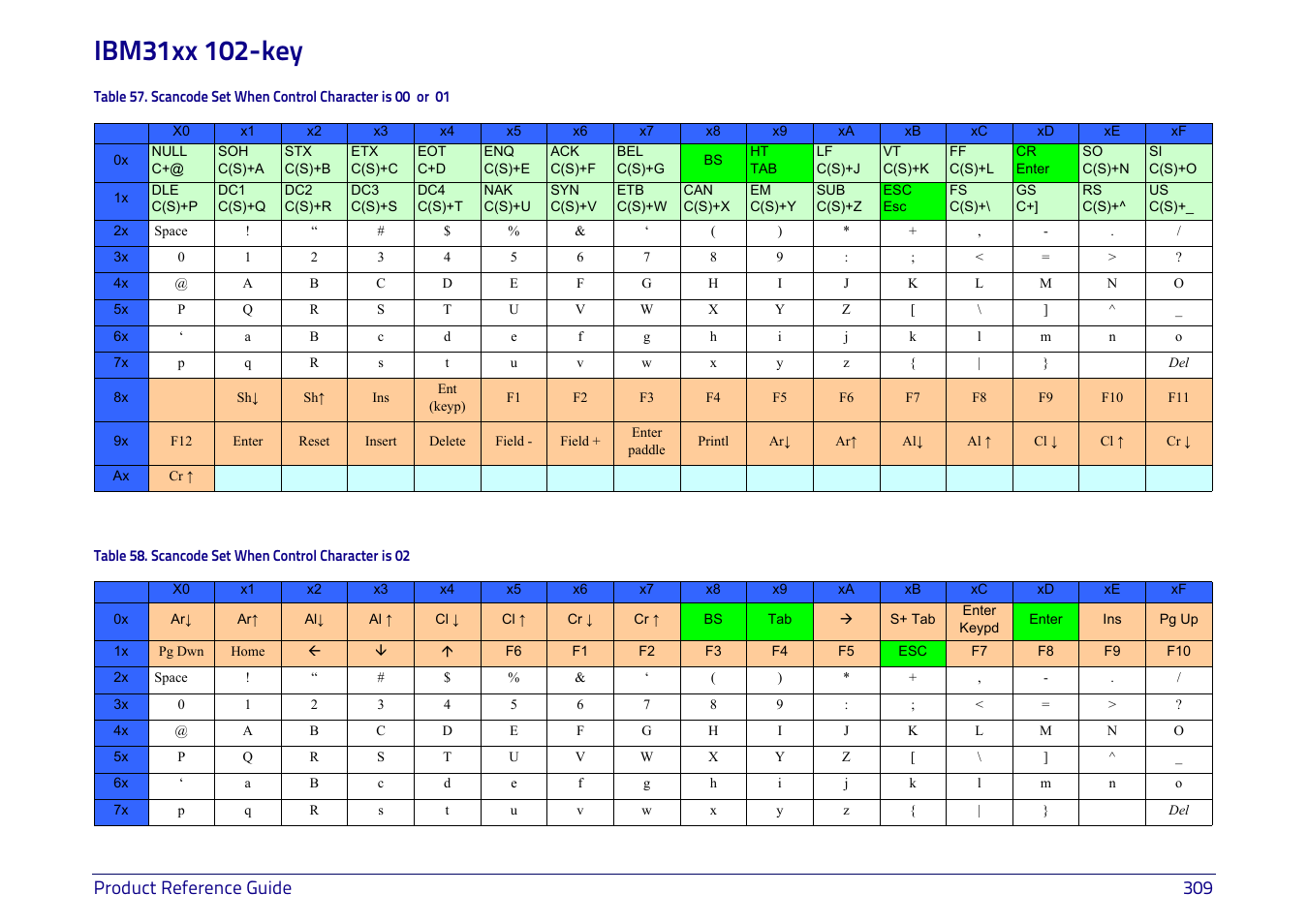Select the F11 cell in Table 57
The width and height of the screenshot is (1308, 924).
point(1179,398)
